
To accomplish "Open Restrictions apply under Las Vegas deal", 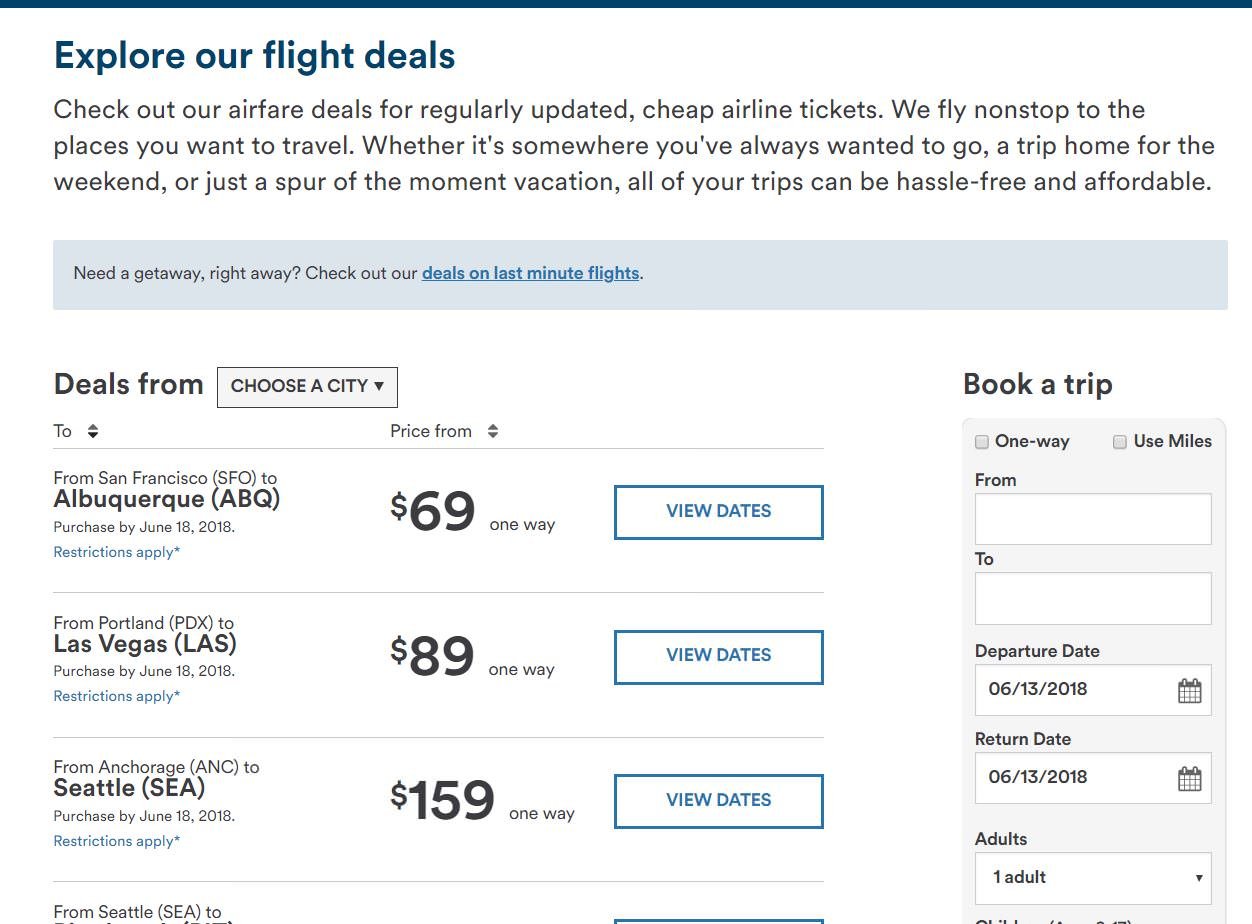I will pos(117,696).
